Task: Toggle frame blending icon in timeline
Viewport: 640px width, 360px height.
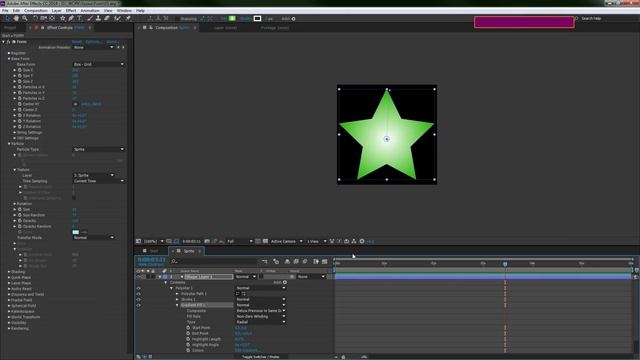Action: tap(296, 261)
